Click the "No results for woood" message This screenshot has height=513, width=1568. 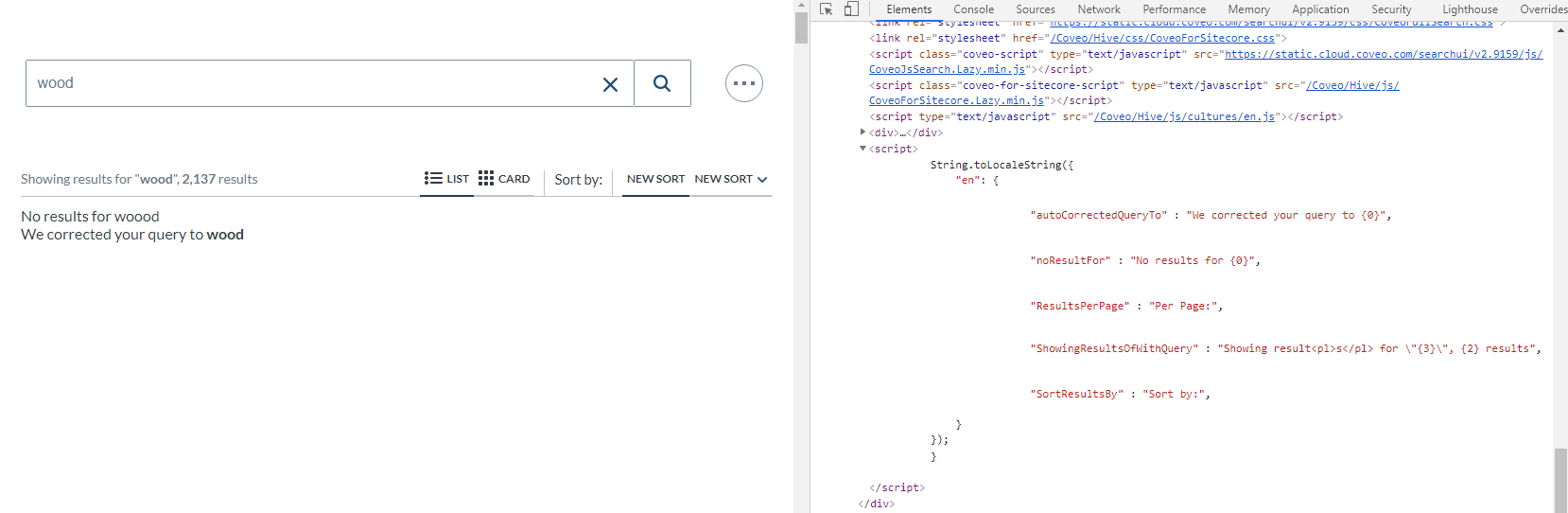90,217
